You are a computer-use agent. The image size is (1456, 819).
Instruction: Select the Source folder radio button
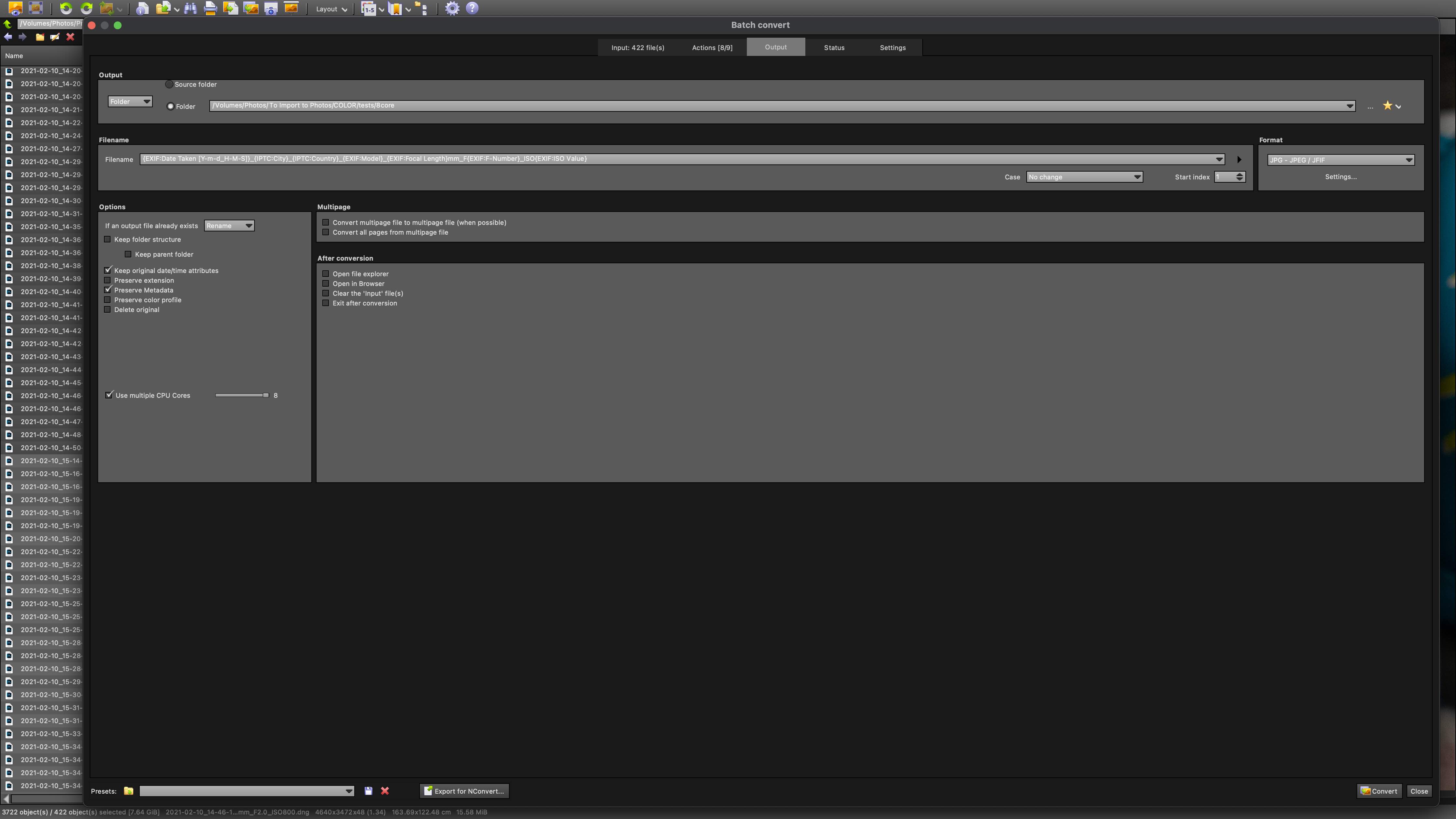pyautogui.click(x=169, y=84)
